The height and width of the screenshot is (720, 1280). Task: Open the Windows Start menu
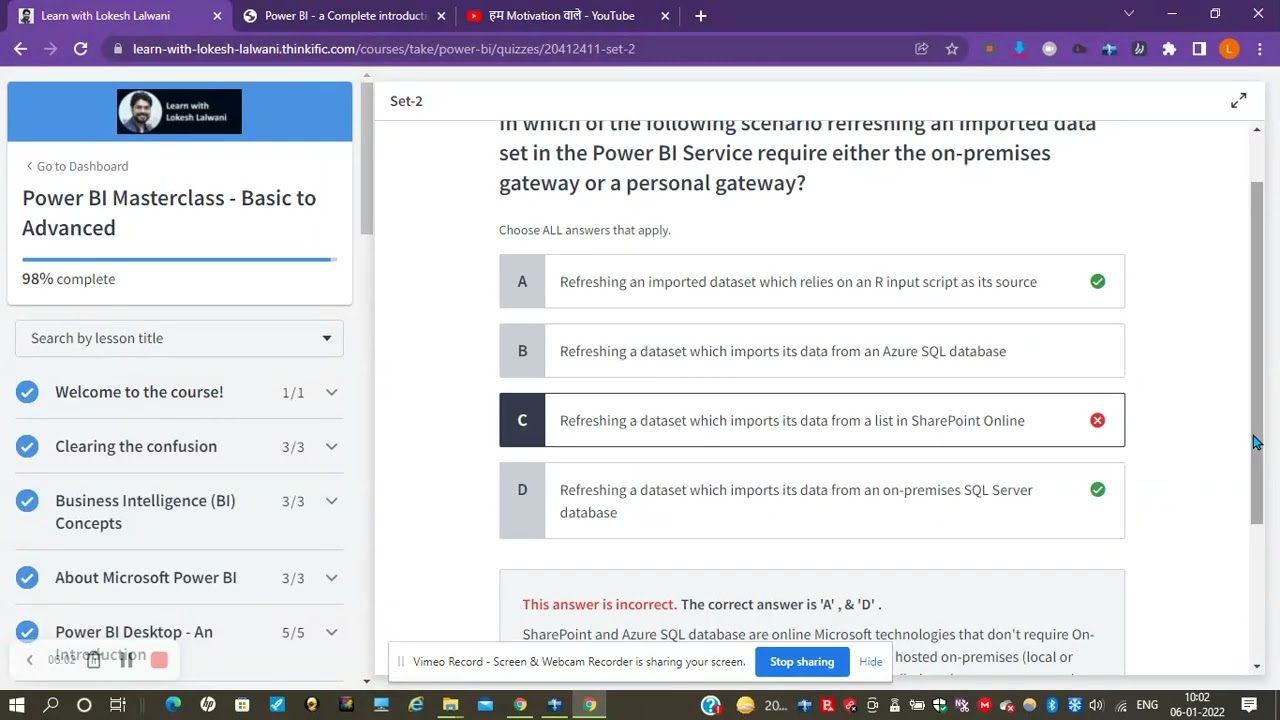pos(18,705)
